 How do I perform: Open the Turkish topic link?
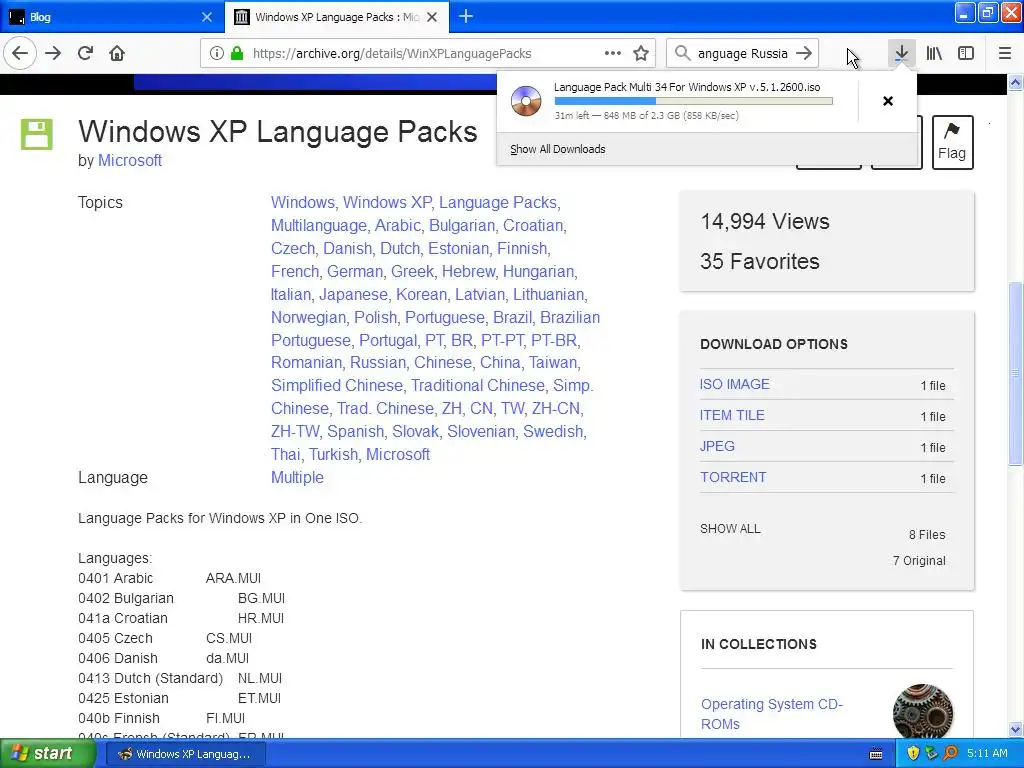333,454
